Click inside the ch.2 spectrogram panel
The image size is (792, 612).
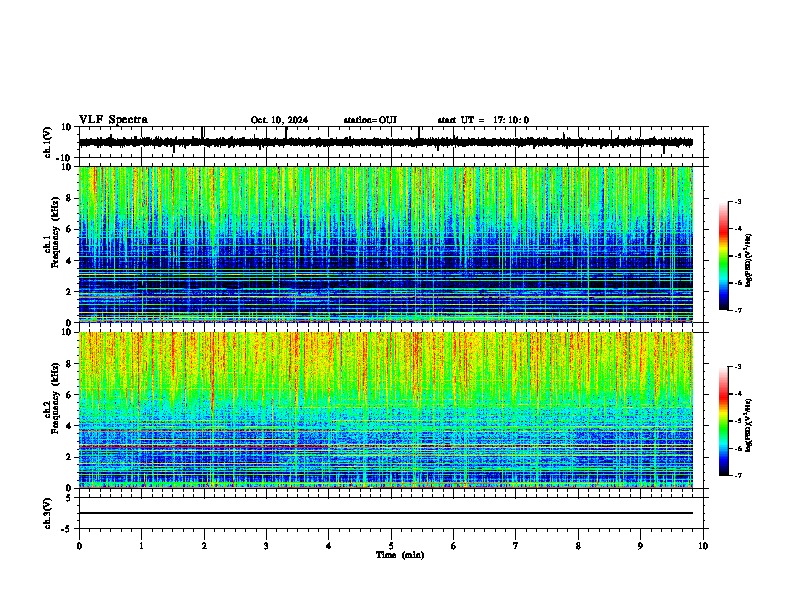386,410
